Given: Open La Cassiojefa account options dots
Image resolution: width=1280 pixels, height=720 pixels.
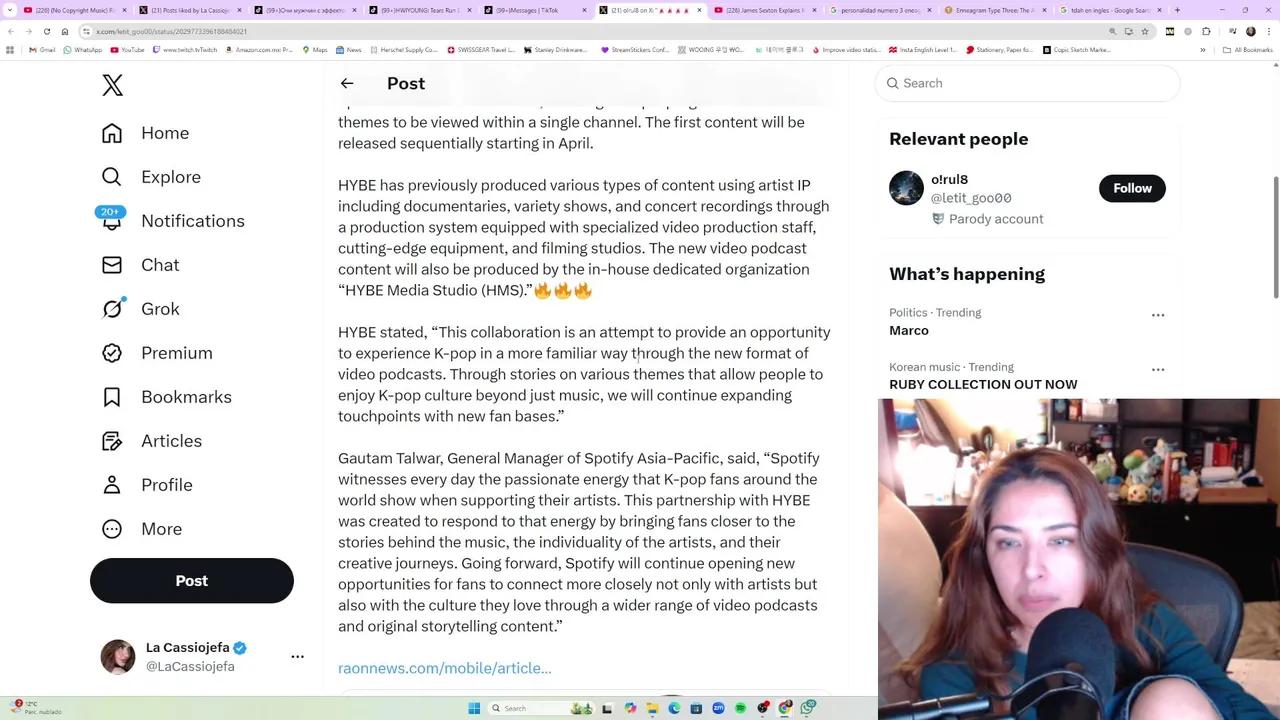Looking at the screenshot, I should 297,657.
